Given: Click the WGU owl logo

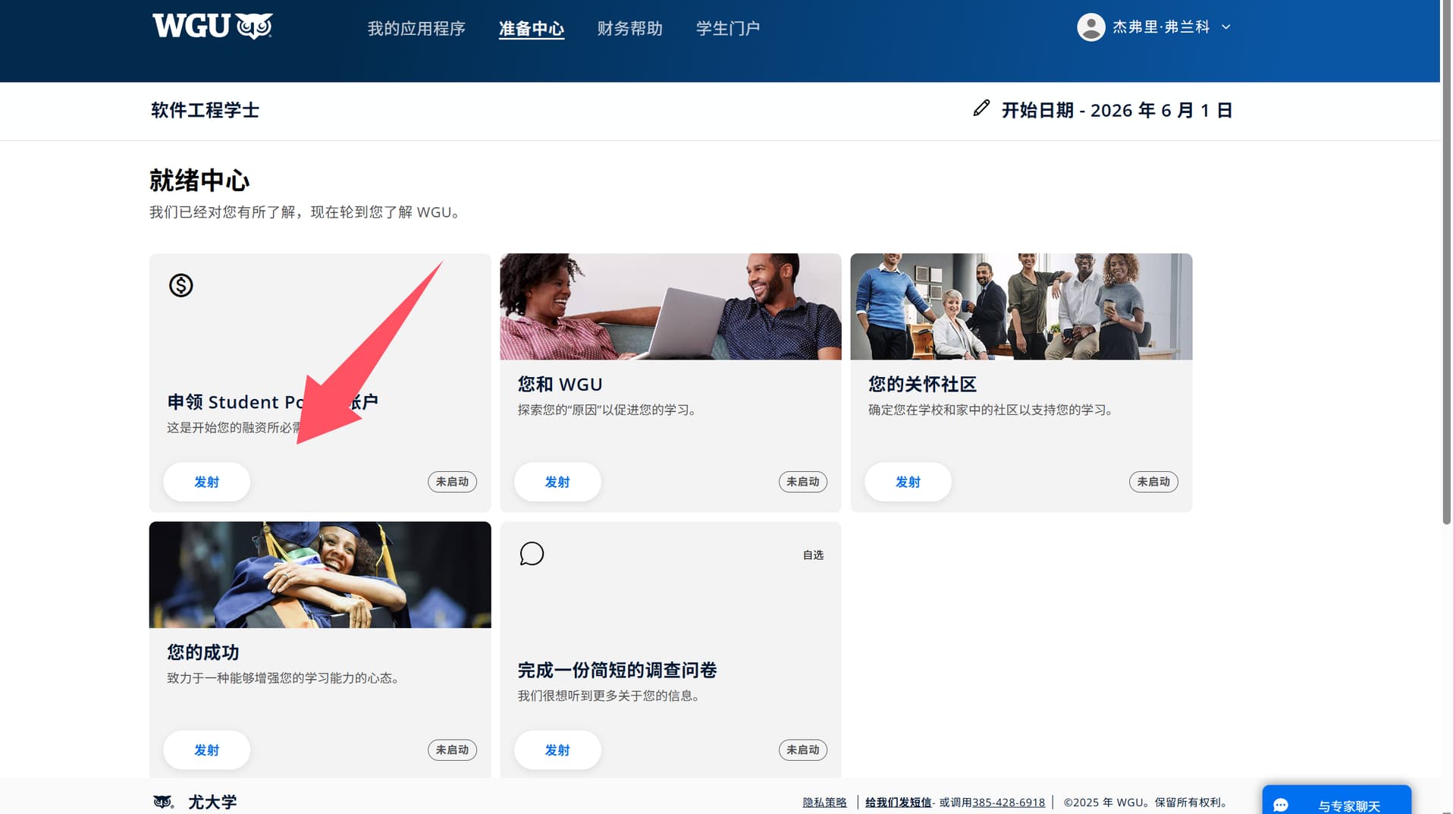Looking at the screenshot, I should (212, 27).
